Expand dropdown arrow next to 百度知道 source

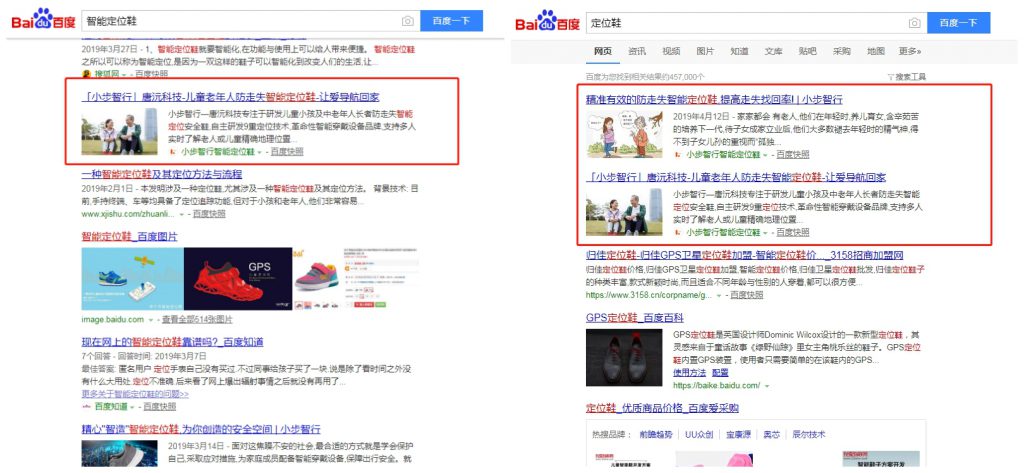coord(133,407)
